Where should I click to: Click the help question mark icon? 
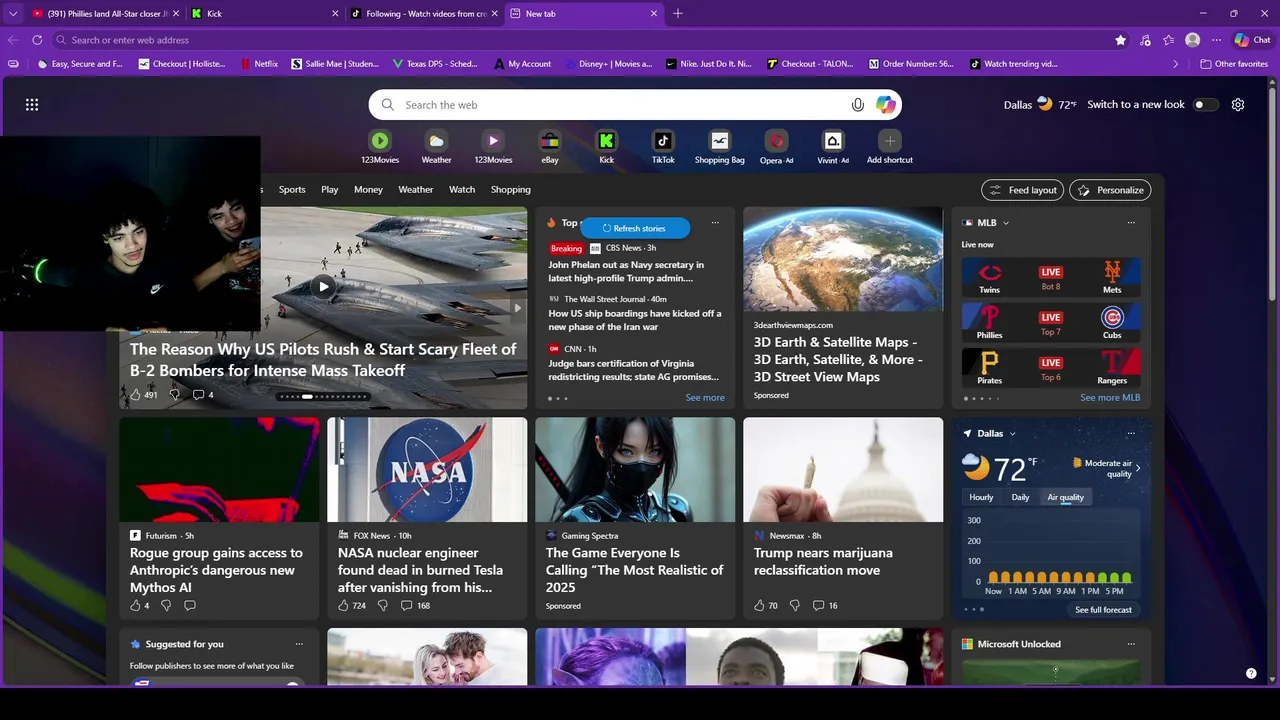[x=1251, y=674]
